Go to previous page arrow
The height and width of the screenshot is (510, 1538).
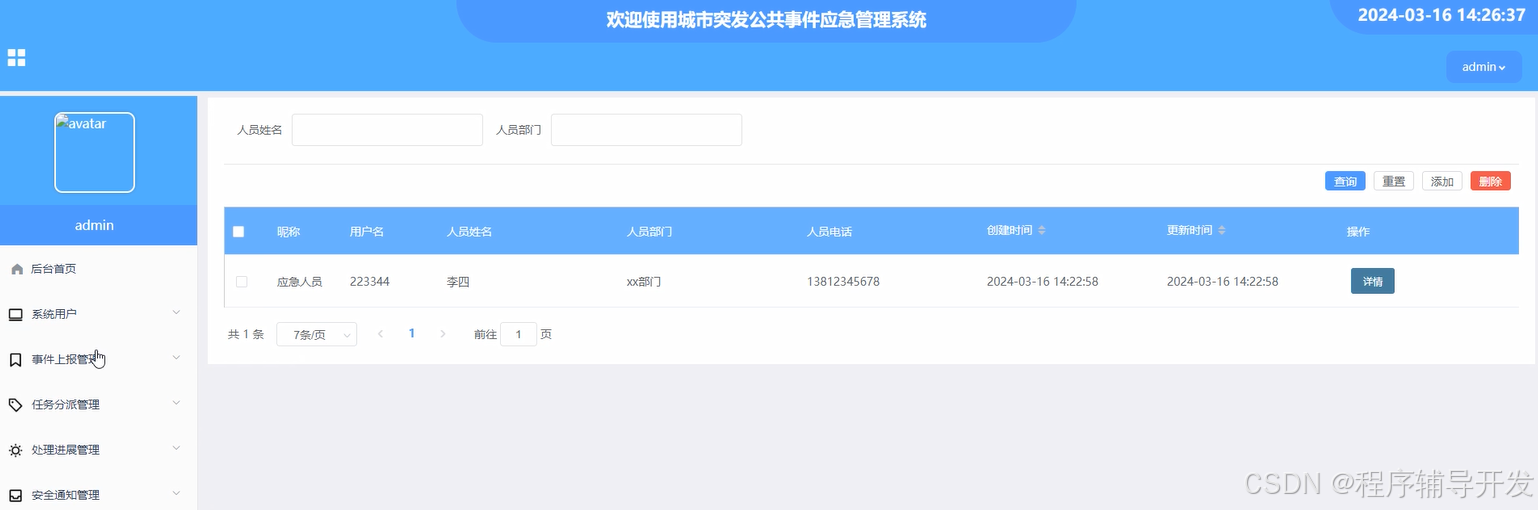click(x=380, y=334)
